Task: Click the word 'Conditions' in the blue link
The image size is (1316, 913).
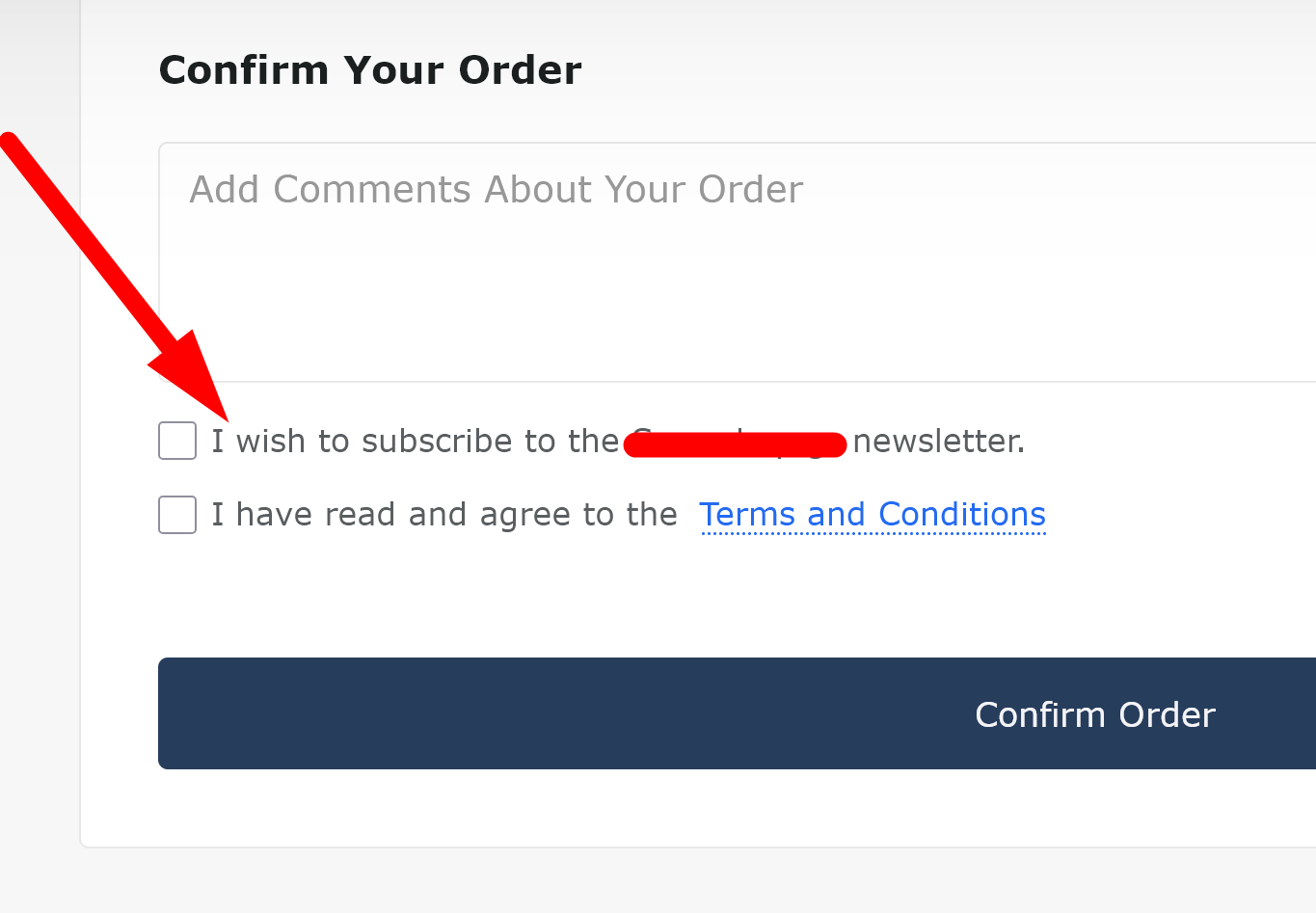Action: [x=962, y=515]
